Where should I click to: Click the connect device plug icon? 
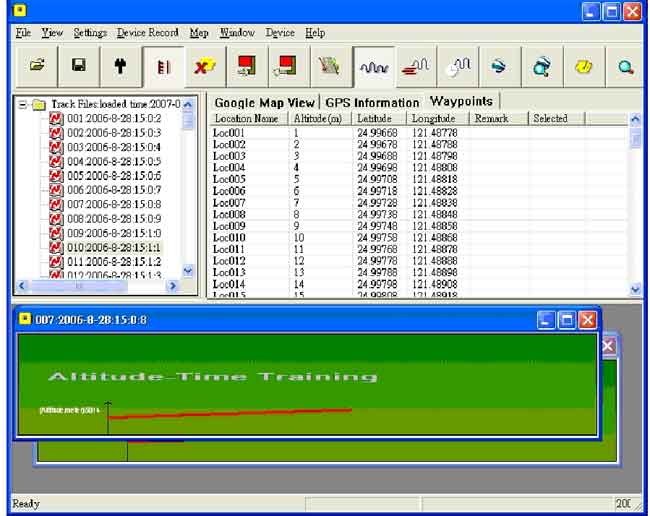(121, 66)
